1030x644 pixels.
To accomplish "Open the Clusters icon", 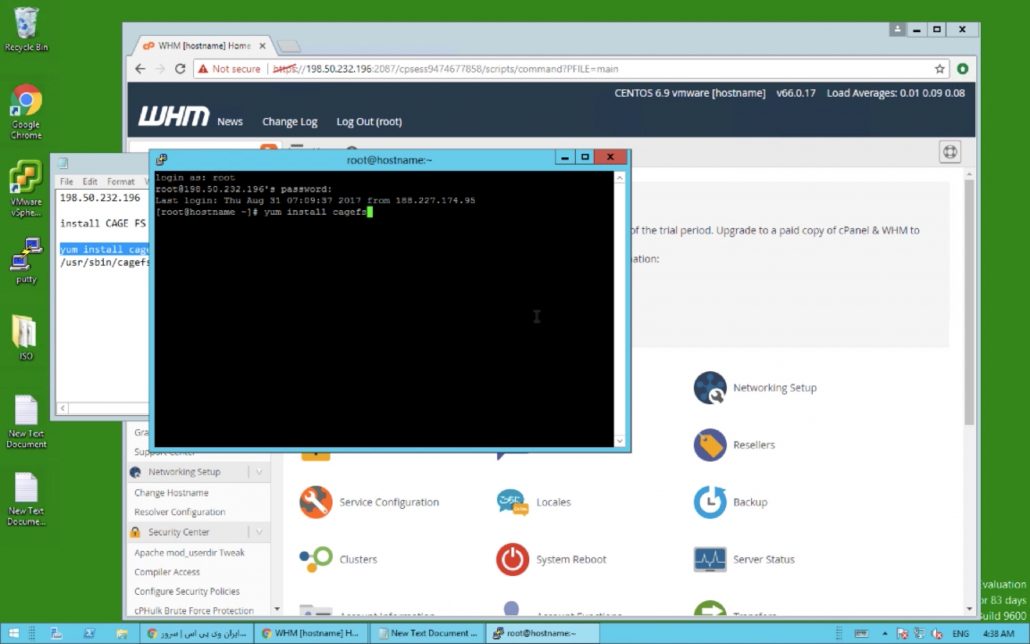I will [316, 559].
